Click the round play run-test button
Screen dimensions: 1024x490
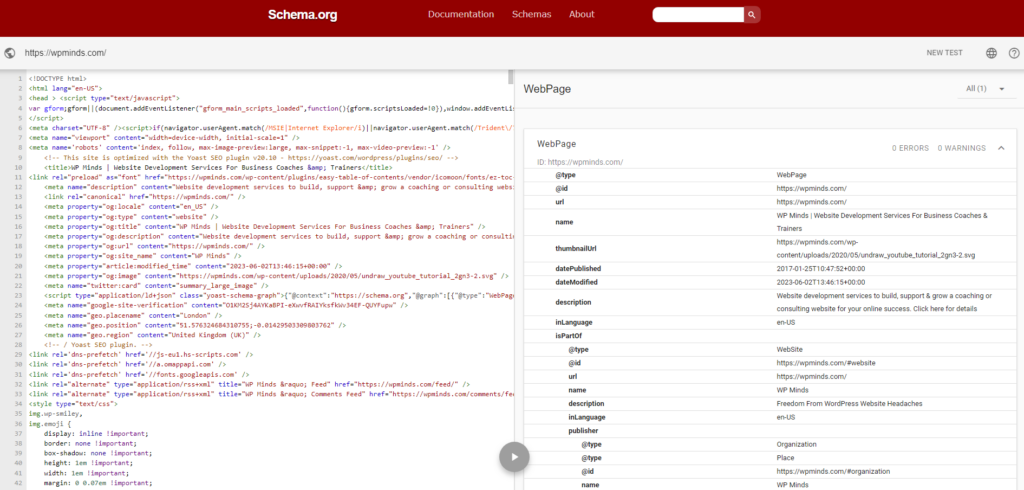pos(514,457)
